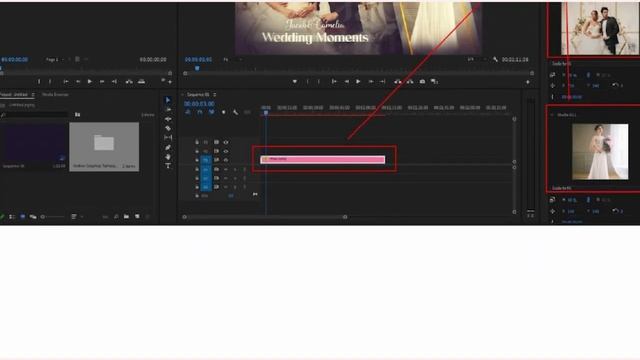Add a timeline marker via marker button

pos(223,112)
